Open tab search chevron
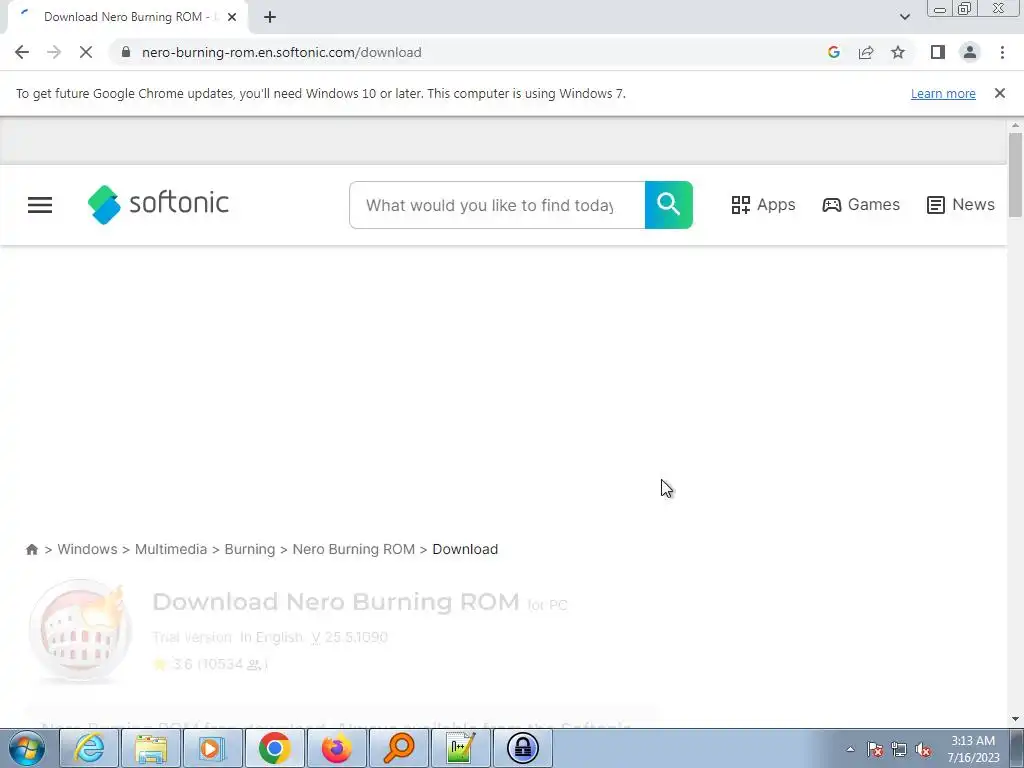Screen dimensions: 1024x768 click(904, 17)
